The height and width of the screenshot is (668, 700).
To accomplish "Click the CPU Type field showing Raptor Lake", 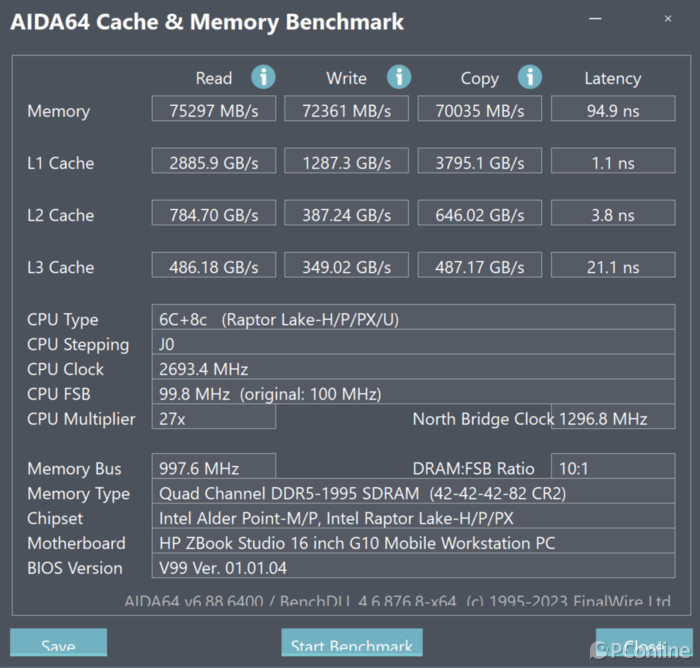I will (x=412, y=319).
